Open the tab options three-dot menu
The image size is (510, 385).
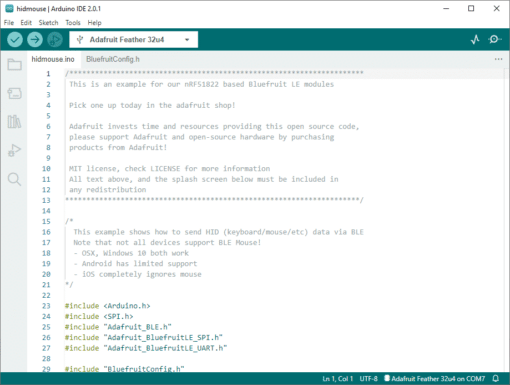pos(498,59)
